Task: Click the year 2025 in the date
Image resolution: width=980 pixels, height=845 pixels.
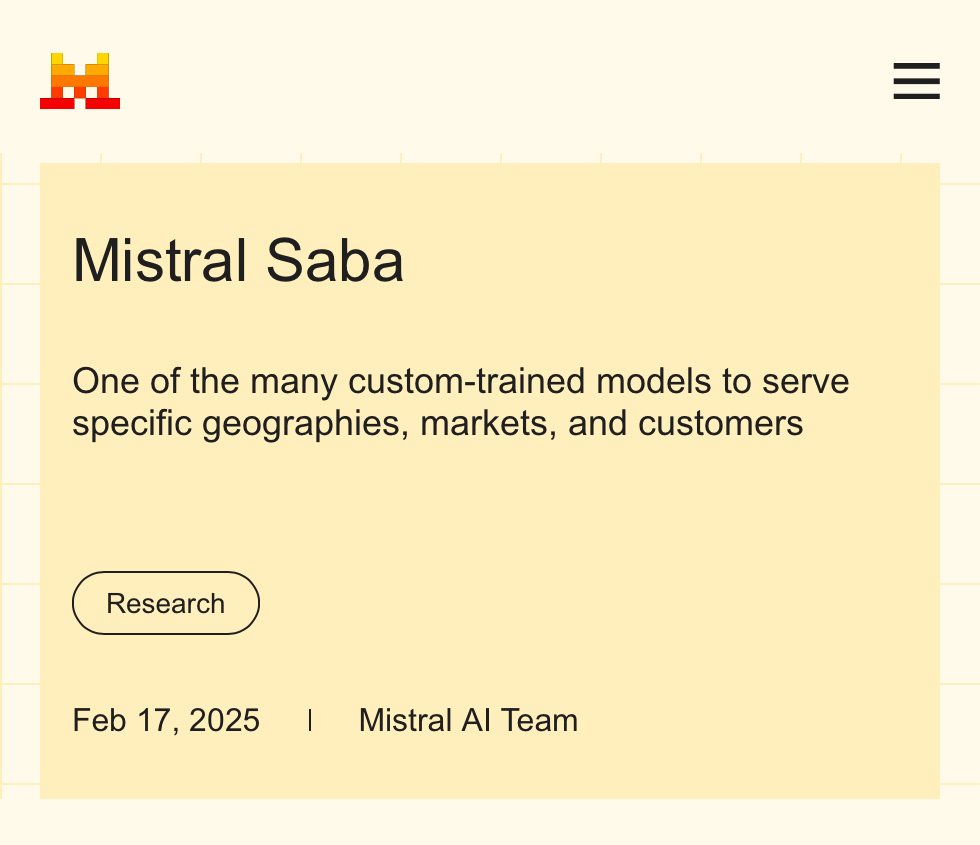Action: (224, 720)
